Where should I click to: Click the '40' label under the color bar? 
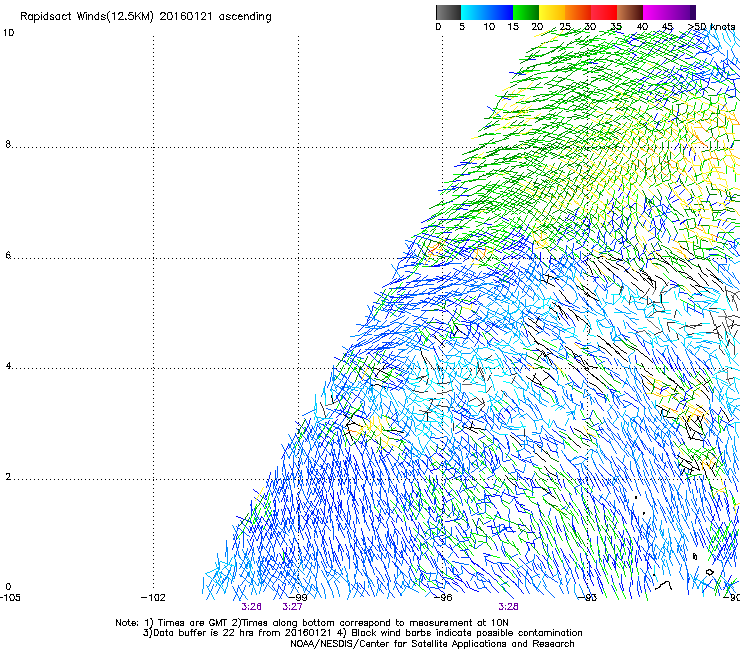[642, 27]
